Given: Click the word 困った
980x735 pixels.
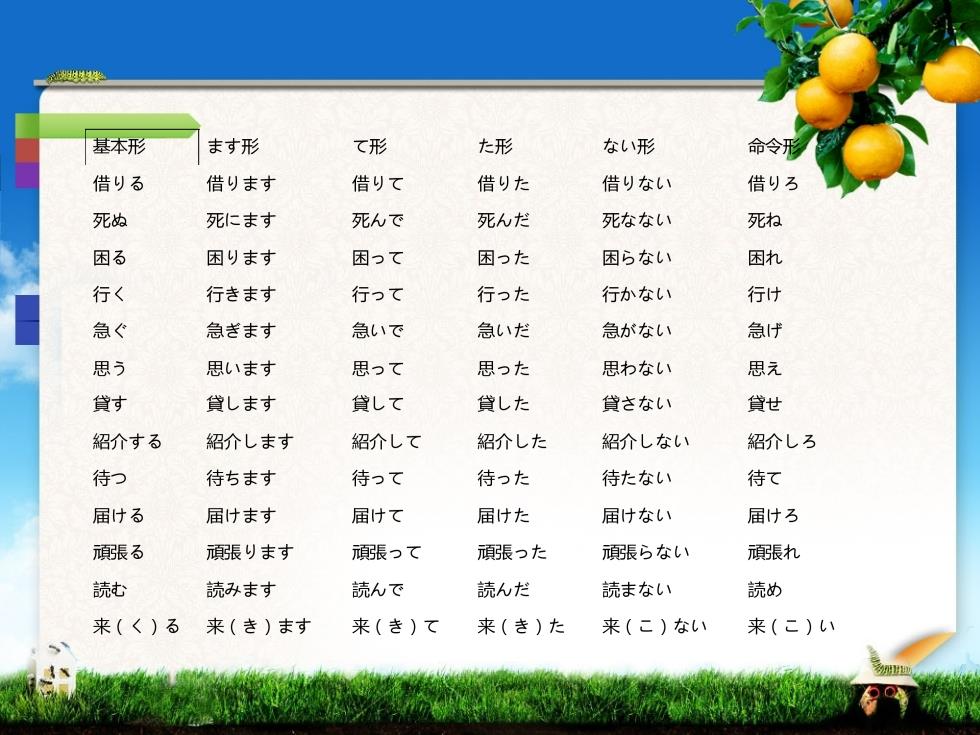Looking at the screenshot, I should (504, 258).
